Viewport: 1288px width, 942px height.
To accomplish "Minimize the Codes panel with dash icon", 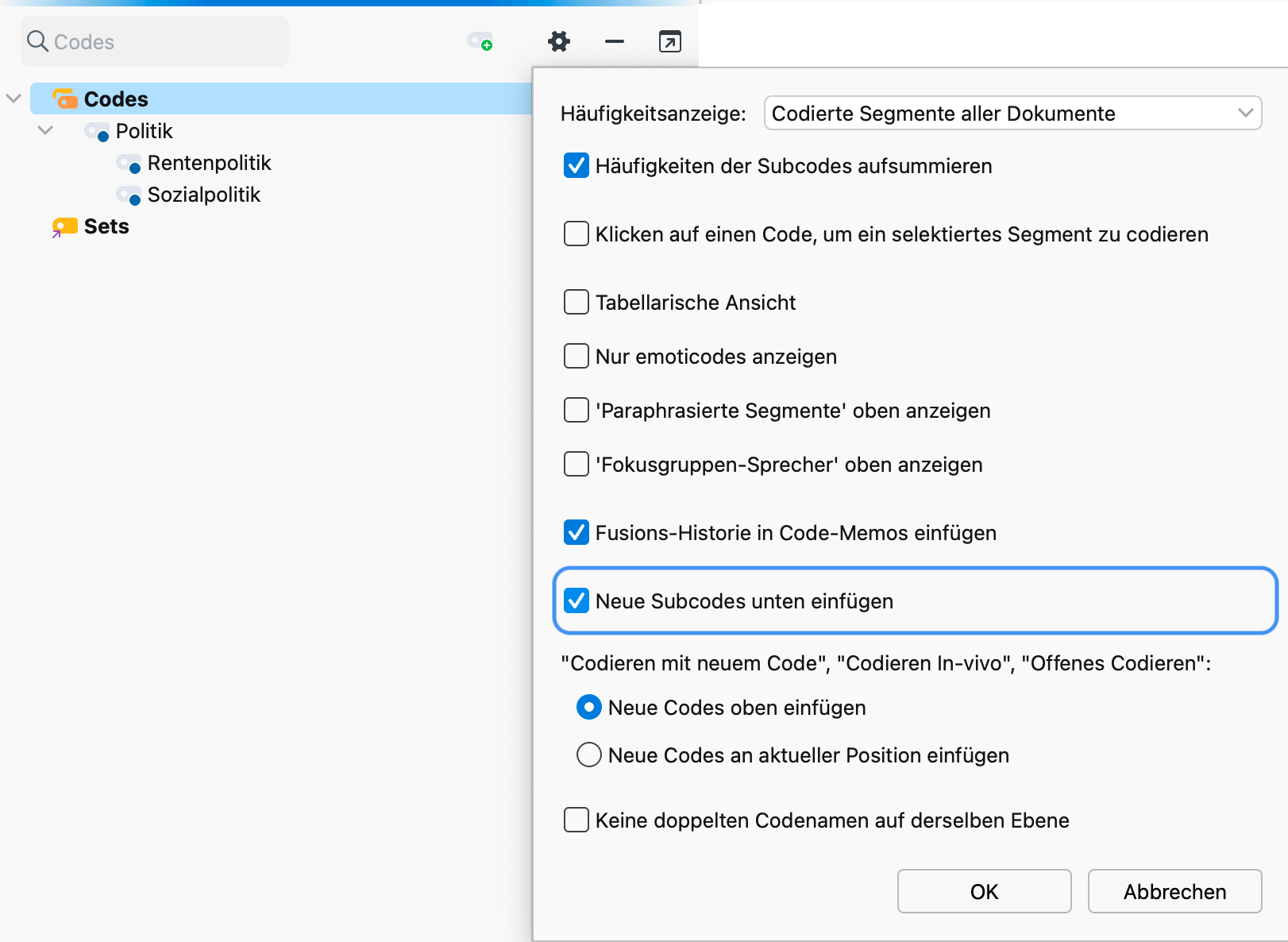I will click(x=614, y=41).
